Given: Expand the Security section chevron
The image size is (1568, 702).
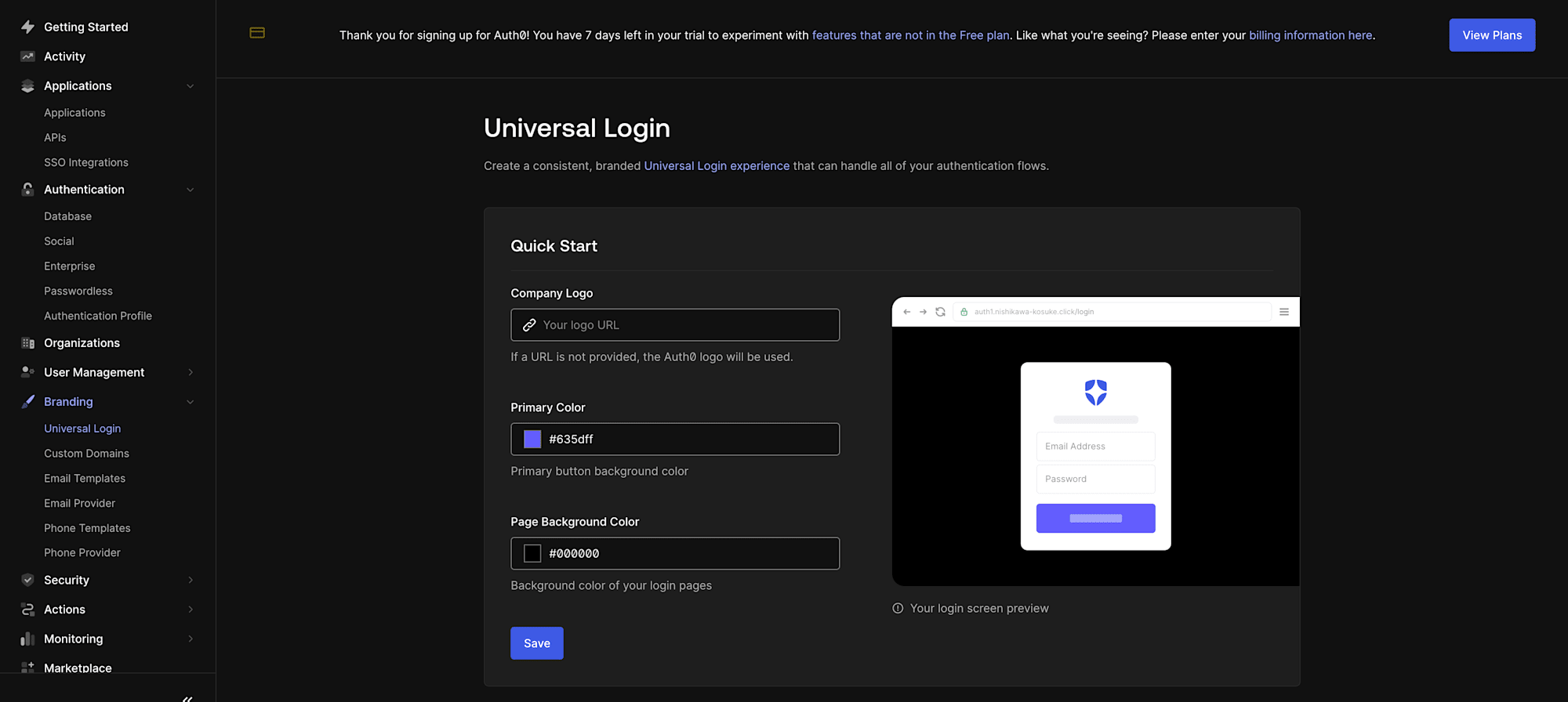Looking at the screenshot, I should (x=190, y=580).
